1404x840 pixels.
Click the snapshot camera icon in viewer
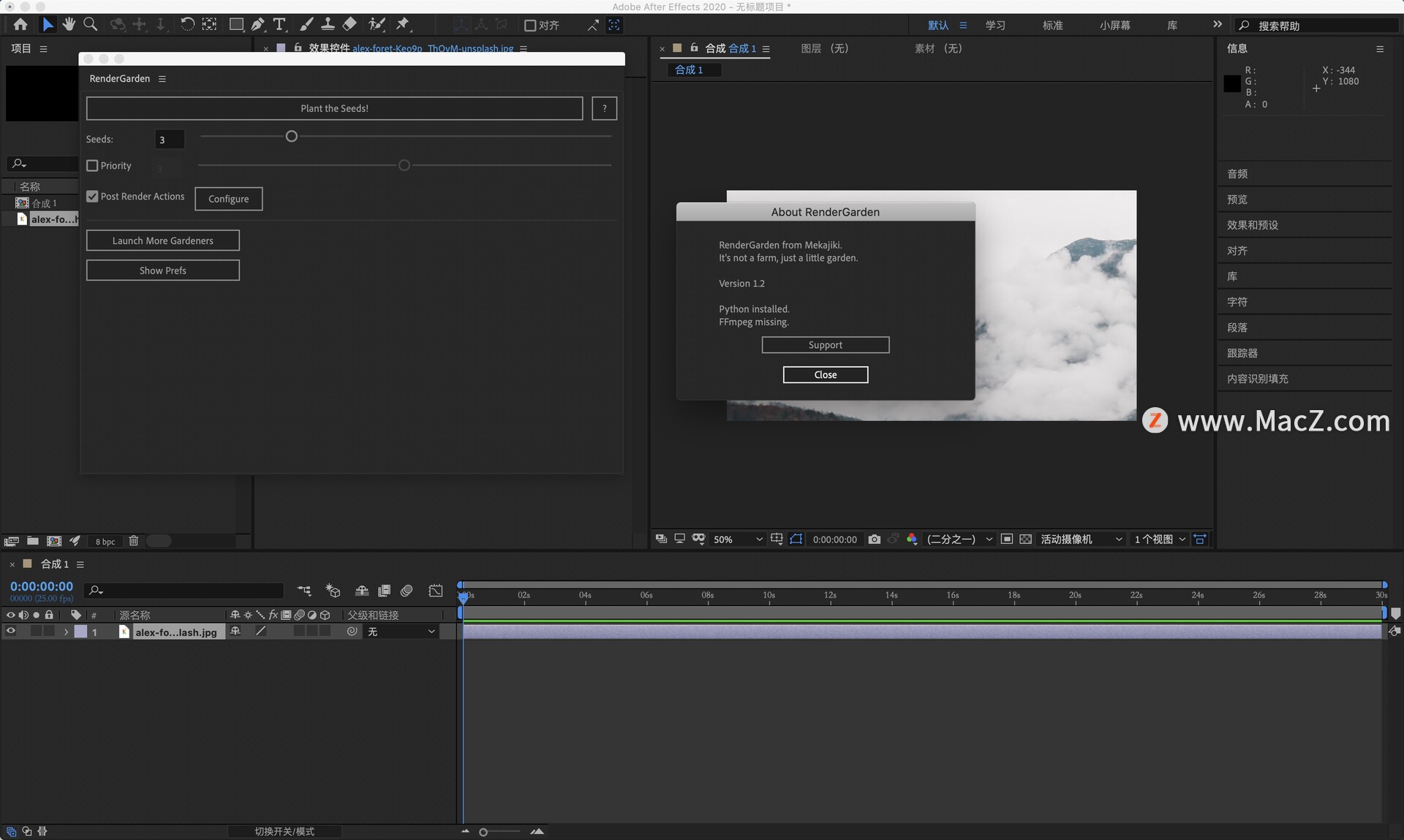click(x=874, y=540)
